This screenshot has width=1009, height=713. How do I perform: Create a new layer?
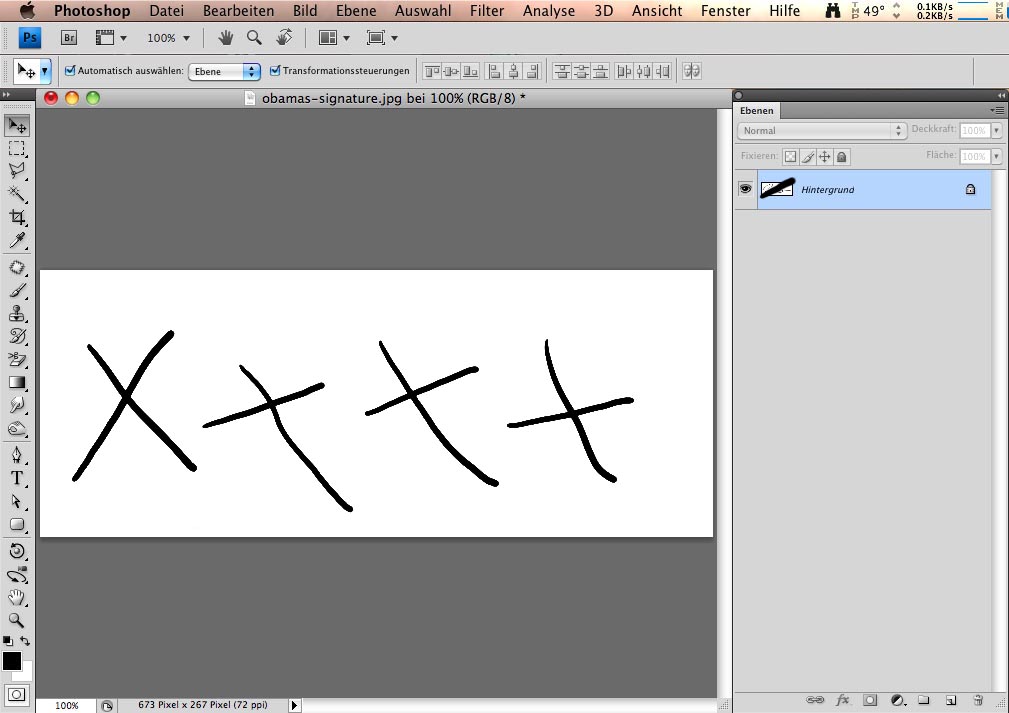951,700
